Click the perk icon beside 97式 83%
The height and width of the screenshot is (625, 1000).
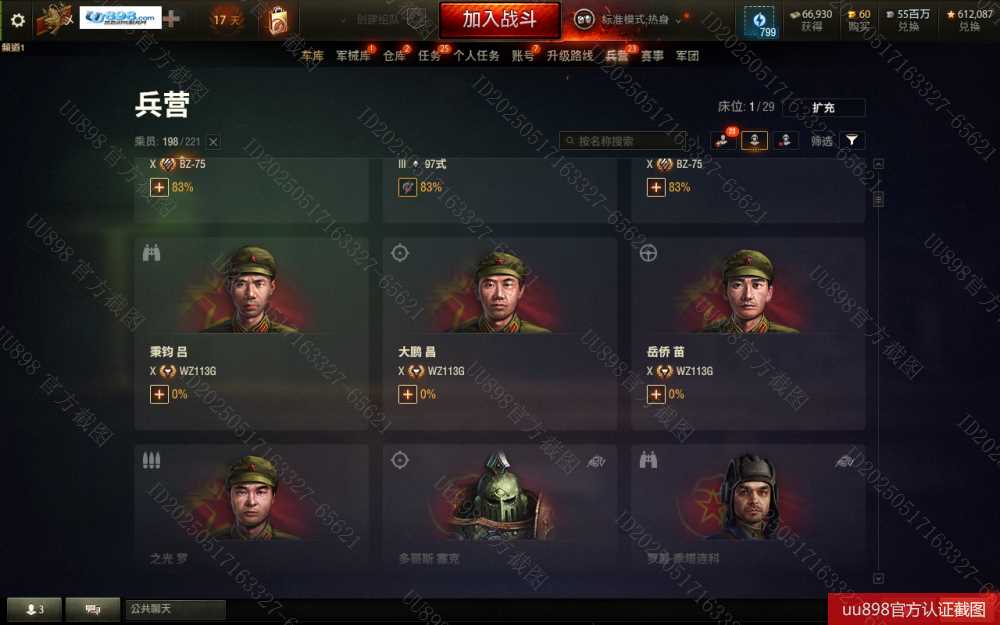[407, 187]
